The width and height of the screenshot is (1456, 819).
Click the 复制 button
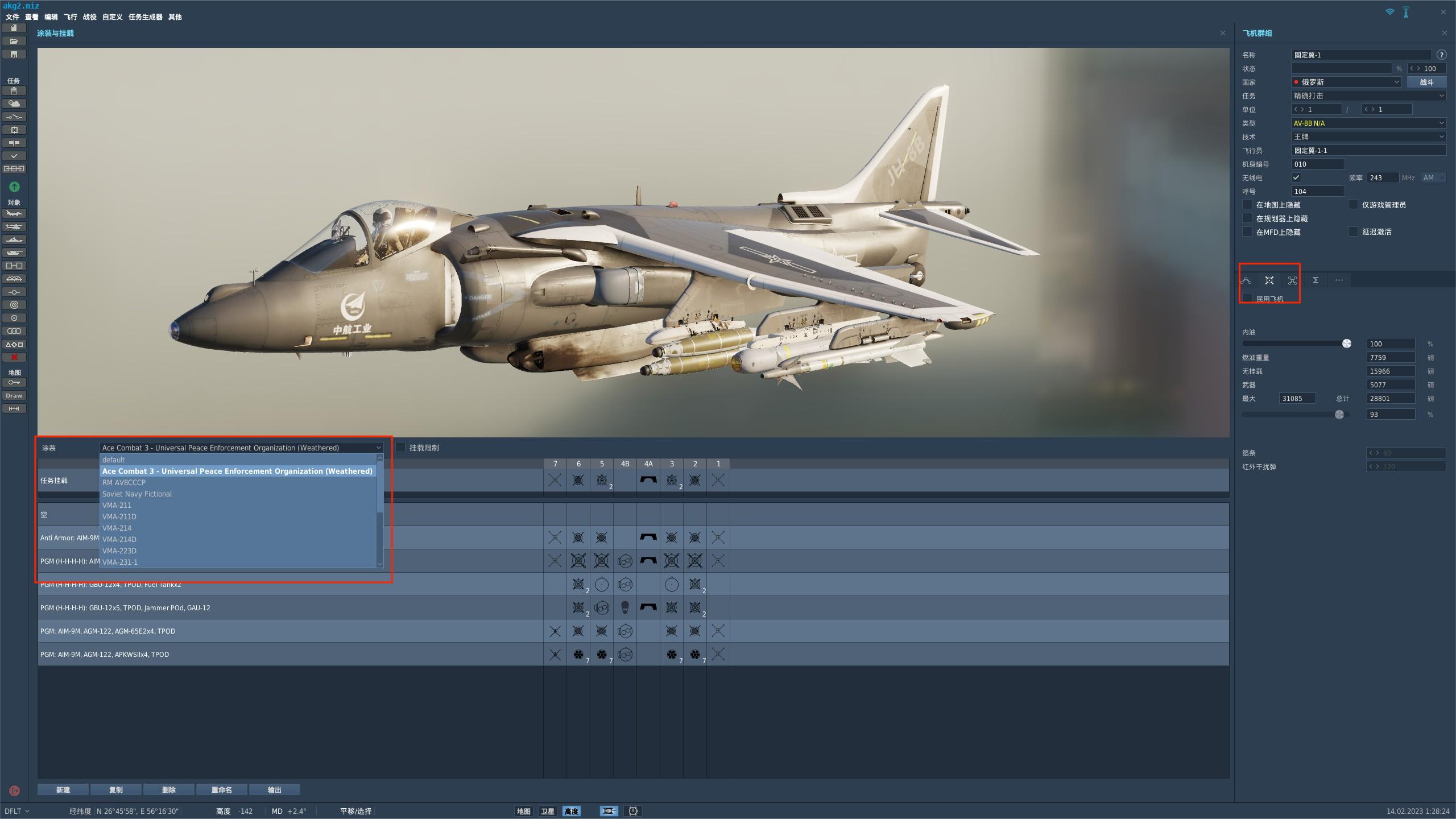116,789
